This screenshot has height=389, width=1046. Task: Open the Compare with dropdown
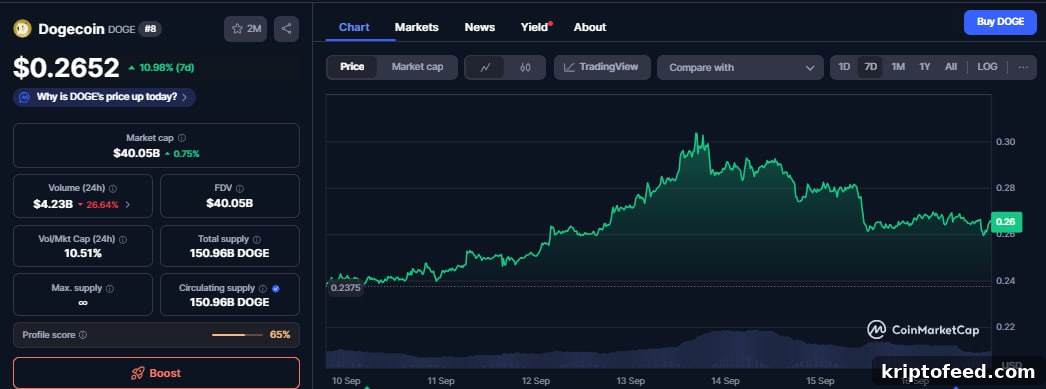pos(740,67)
